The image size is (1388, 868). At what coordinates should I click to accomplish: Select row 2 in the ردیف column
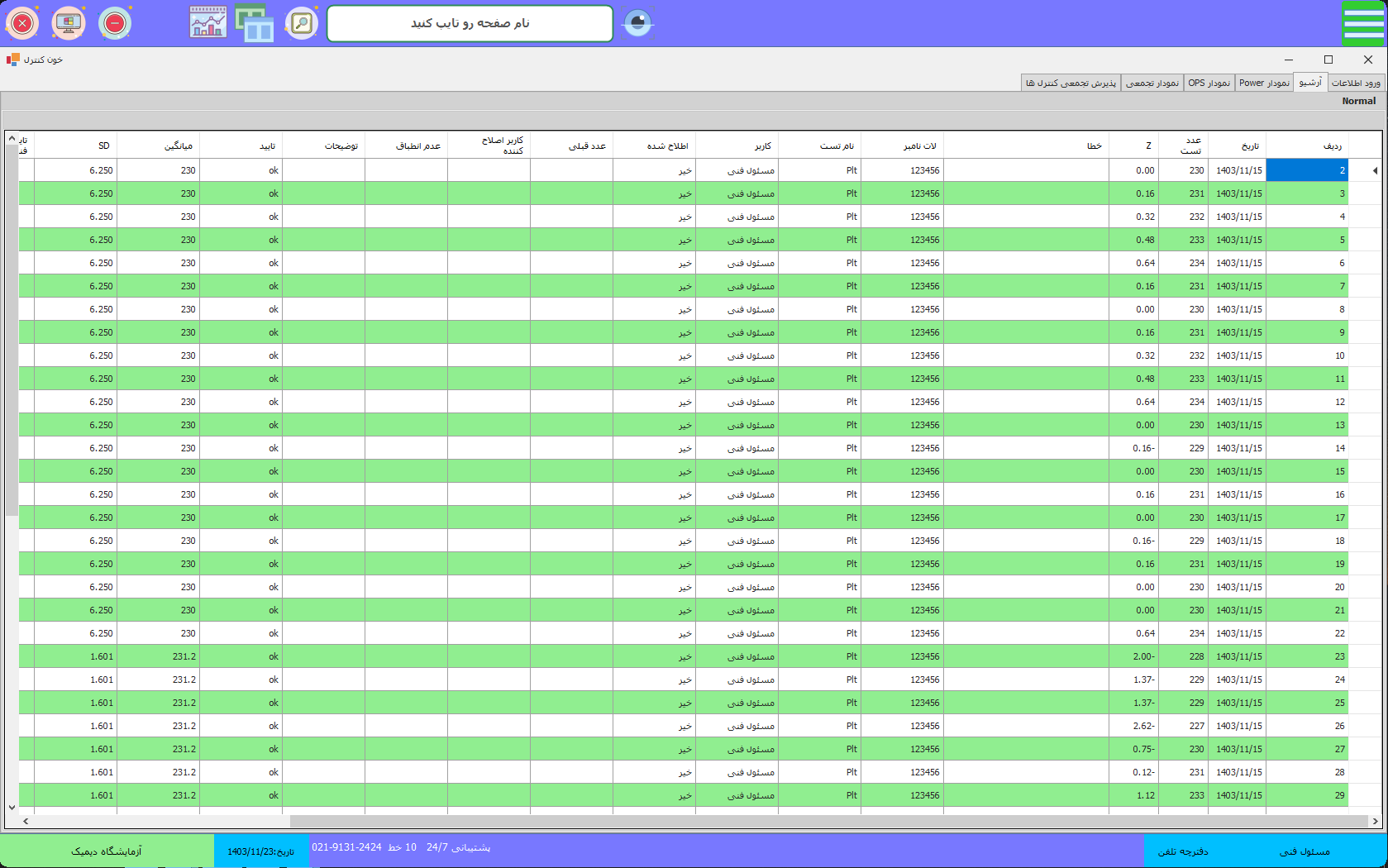tap(1306, 170)
